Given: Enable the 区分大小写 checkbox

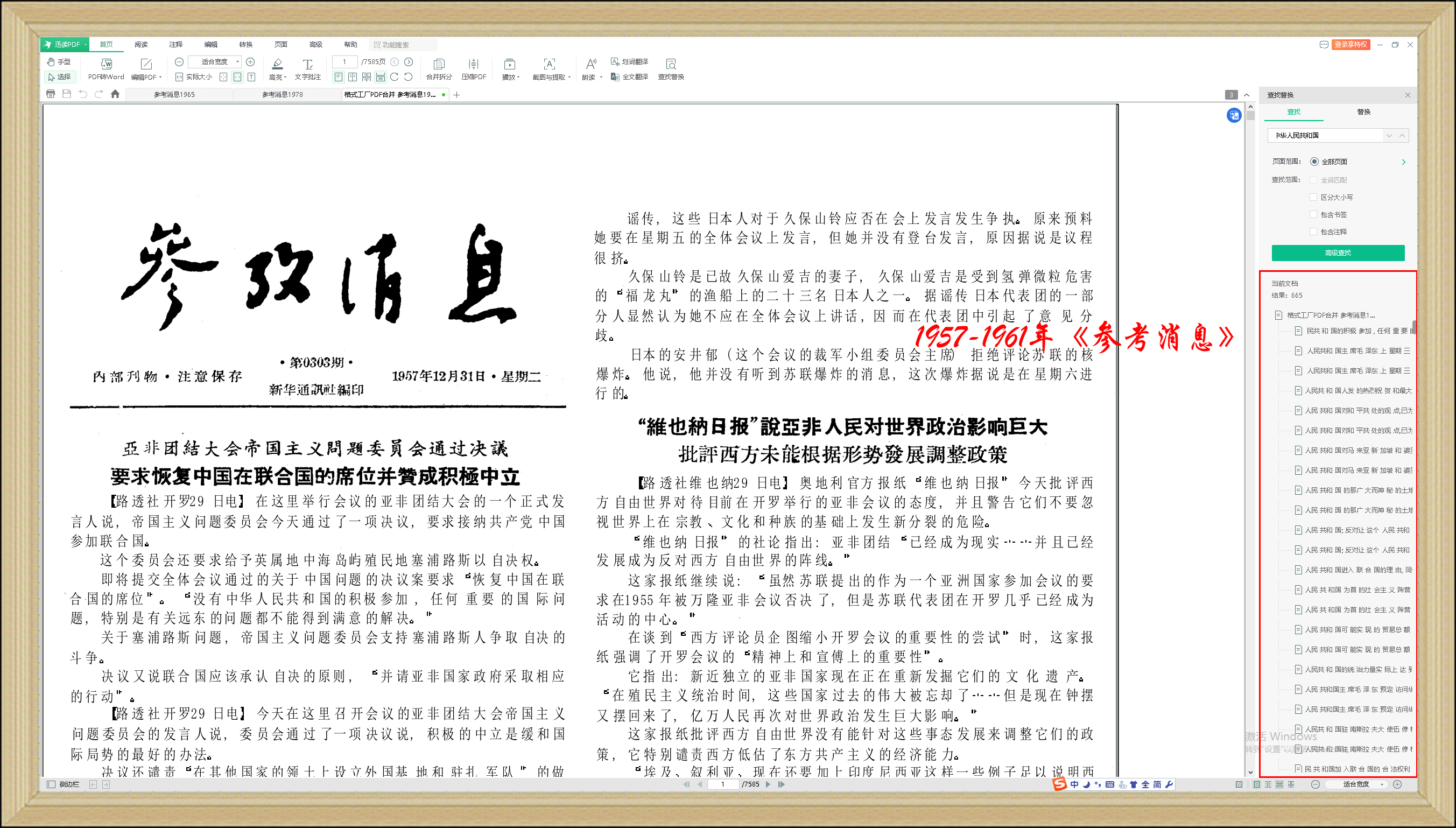Looking at the screenshot, I should (1313, 197).
